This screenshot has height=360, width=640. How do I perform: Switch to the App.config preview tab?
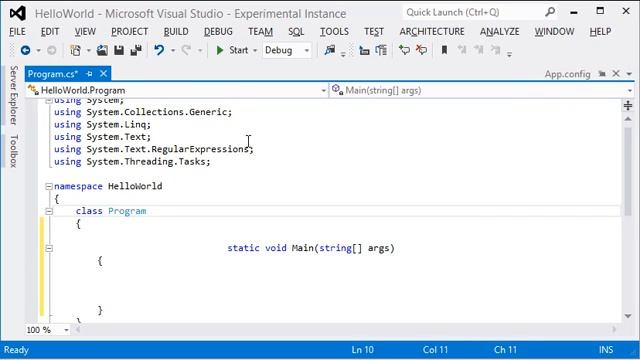567,74
